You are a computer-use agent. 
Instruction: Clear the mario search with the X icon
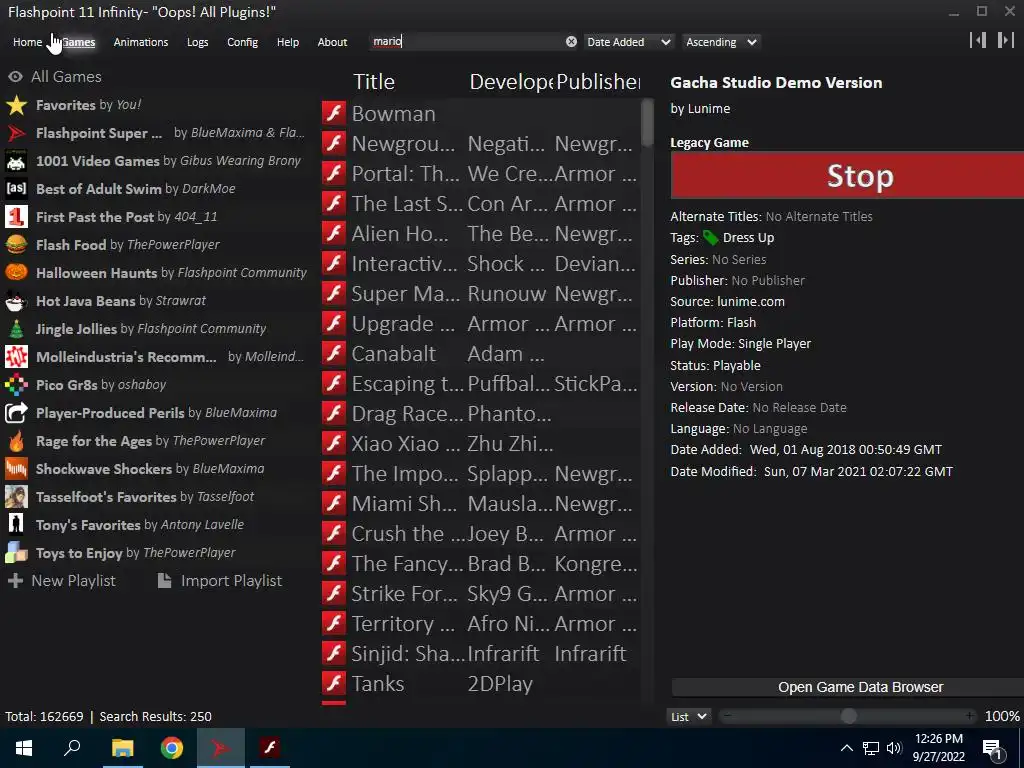571,42
